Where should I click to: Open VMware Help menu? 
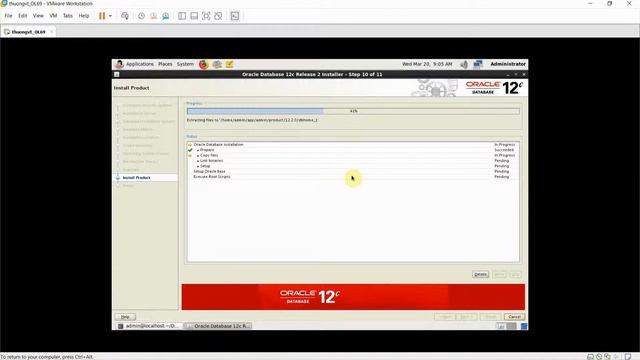(x=84, y=16)
